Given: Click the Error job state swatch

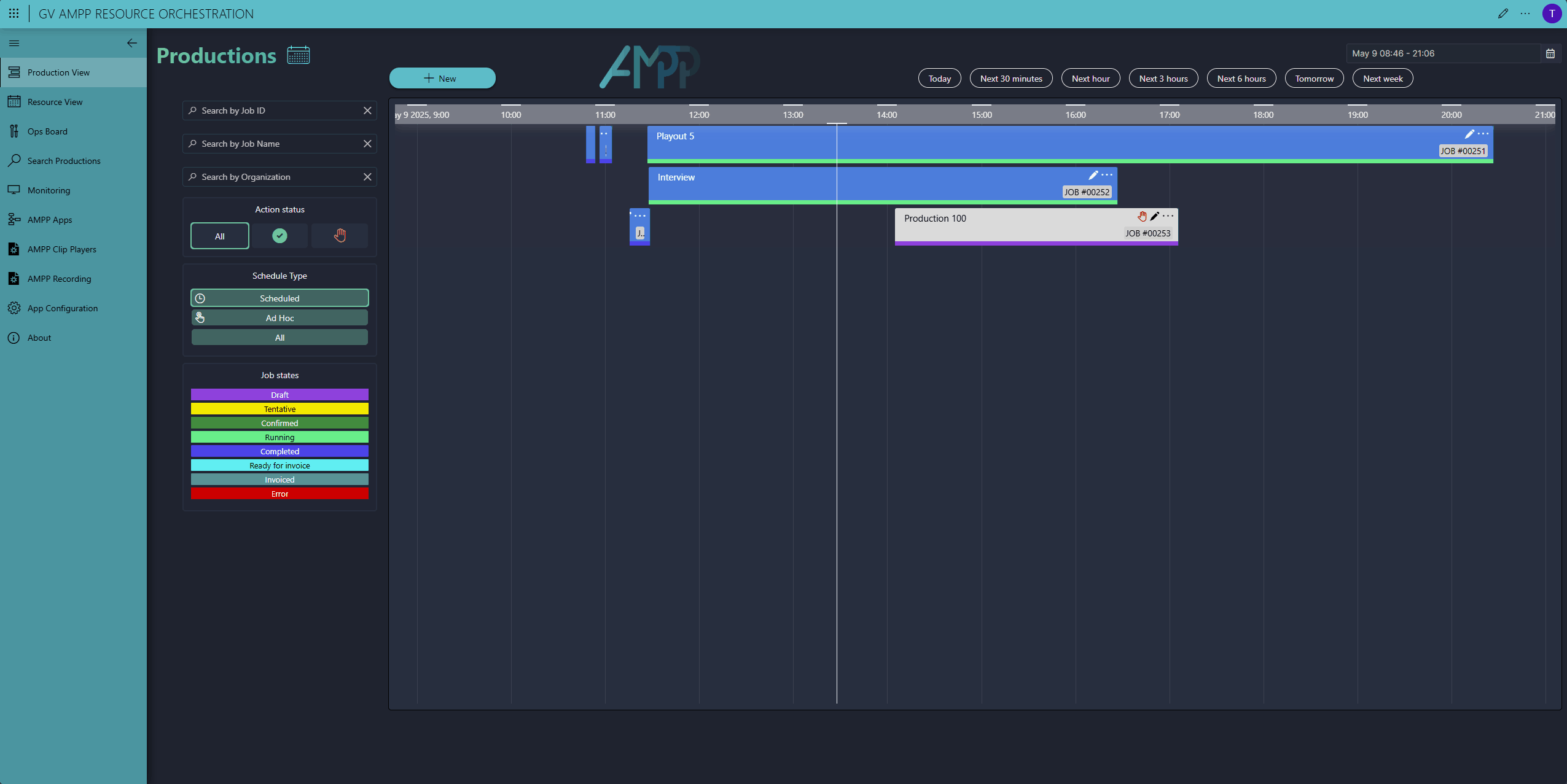Looking at the screenshot, I should click(279, 494).
